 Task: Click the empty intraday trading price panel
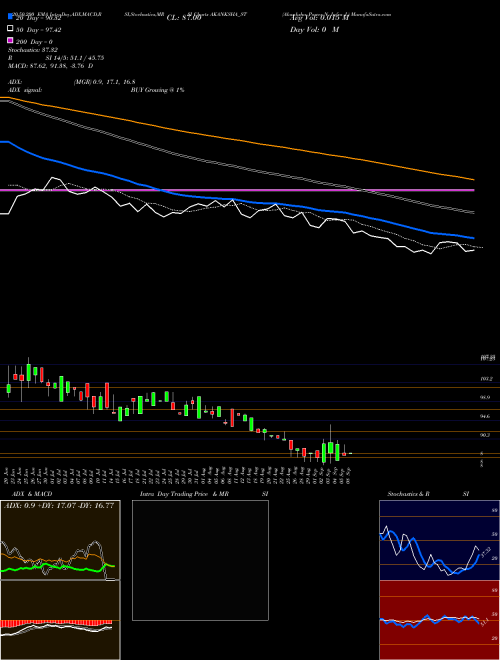200,560
